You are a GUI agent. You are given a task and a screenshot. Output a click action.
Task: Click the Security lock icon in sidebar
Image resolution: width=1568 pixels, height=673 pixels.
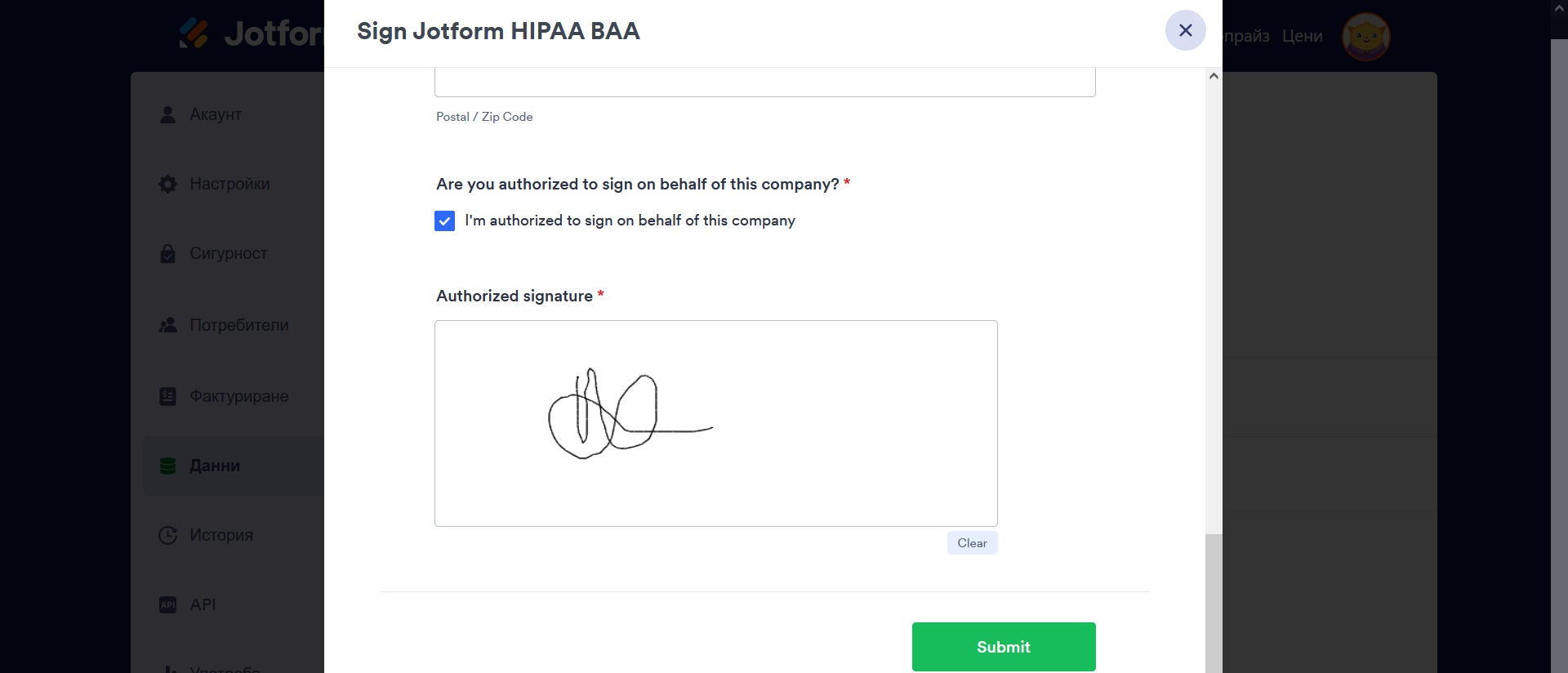167,254
